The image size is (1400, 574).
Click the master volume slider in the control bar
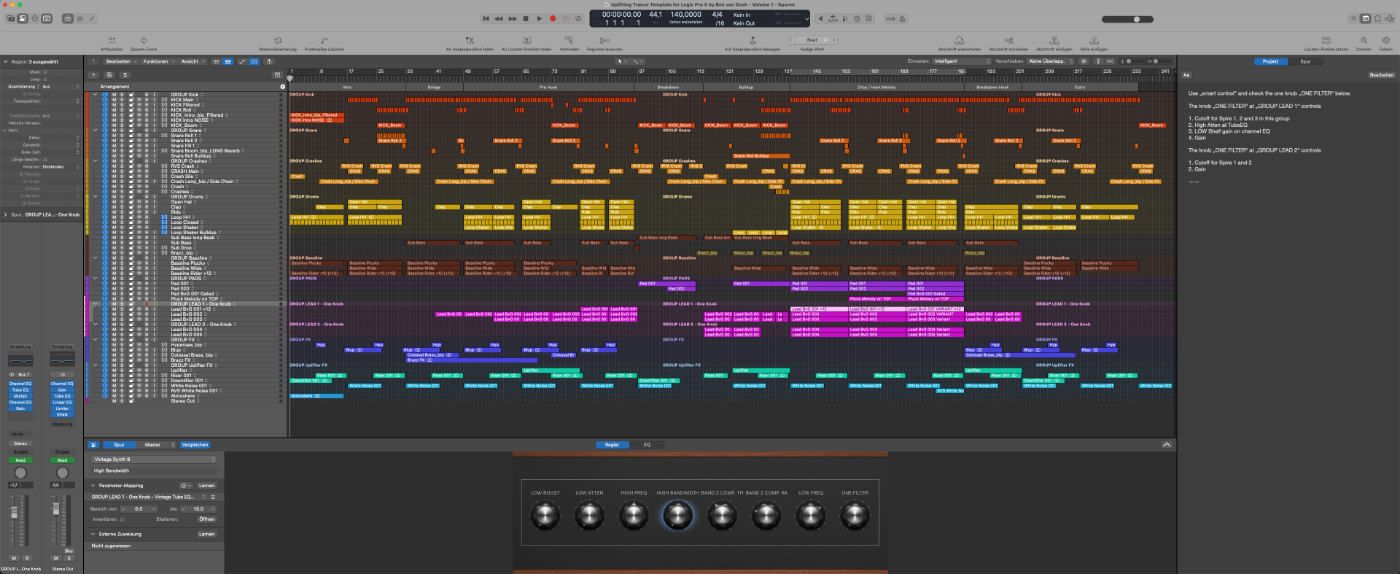pos(1127,19)
